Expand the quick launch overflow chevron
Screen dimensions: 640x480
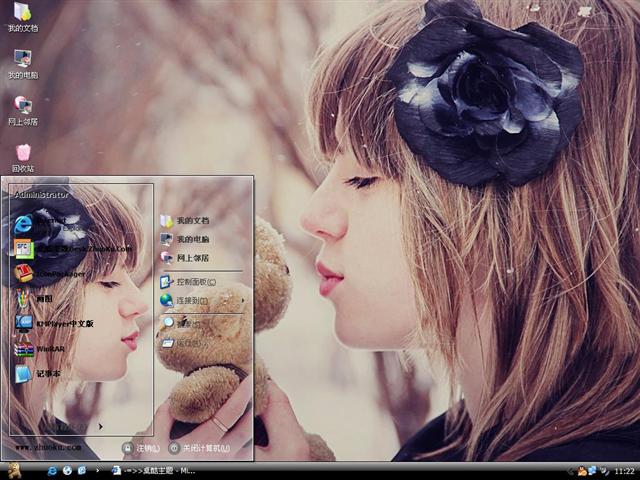pos(97,471)
